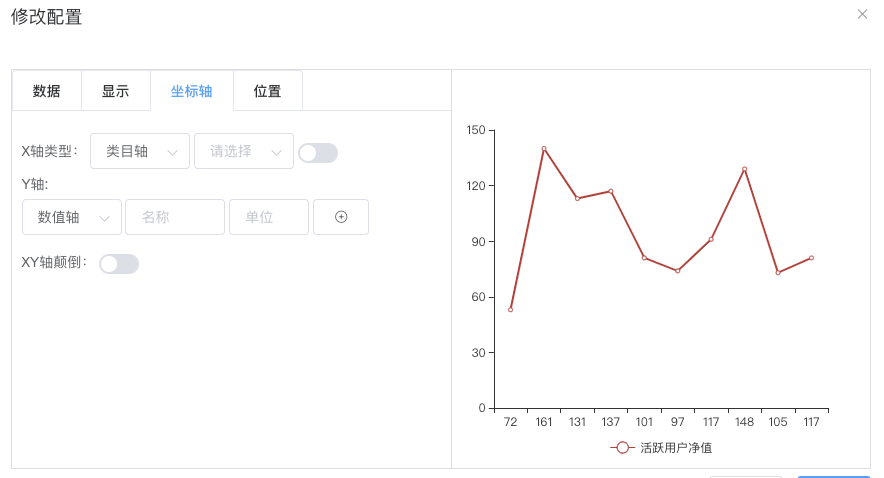Image resolution: width=884 pixels, height=478 pixels.
Task: Open the 位置 tab
Action: pyautogui.click(x=267, y=91)
